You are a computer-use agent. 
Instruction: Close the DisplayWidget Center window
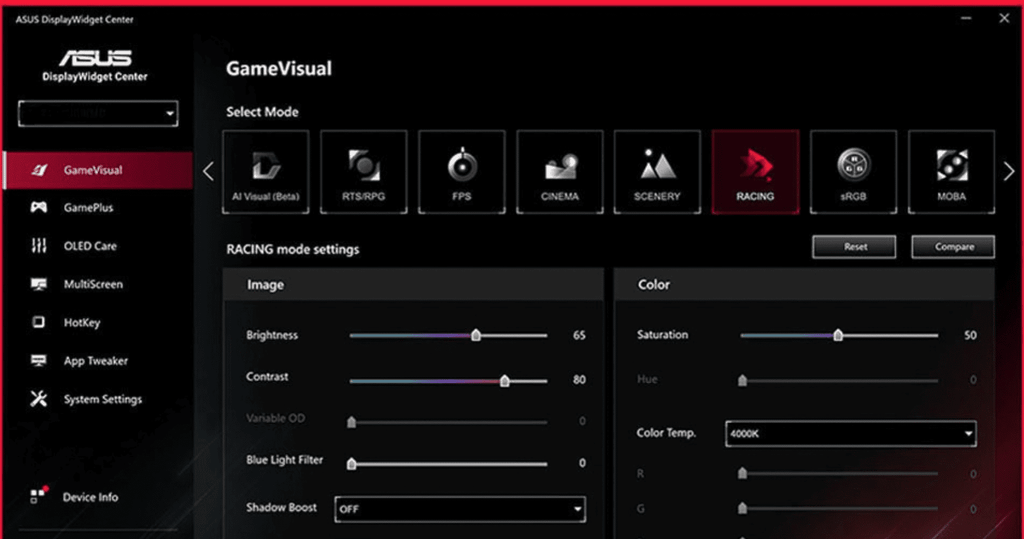1004,18
